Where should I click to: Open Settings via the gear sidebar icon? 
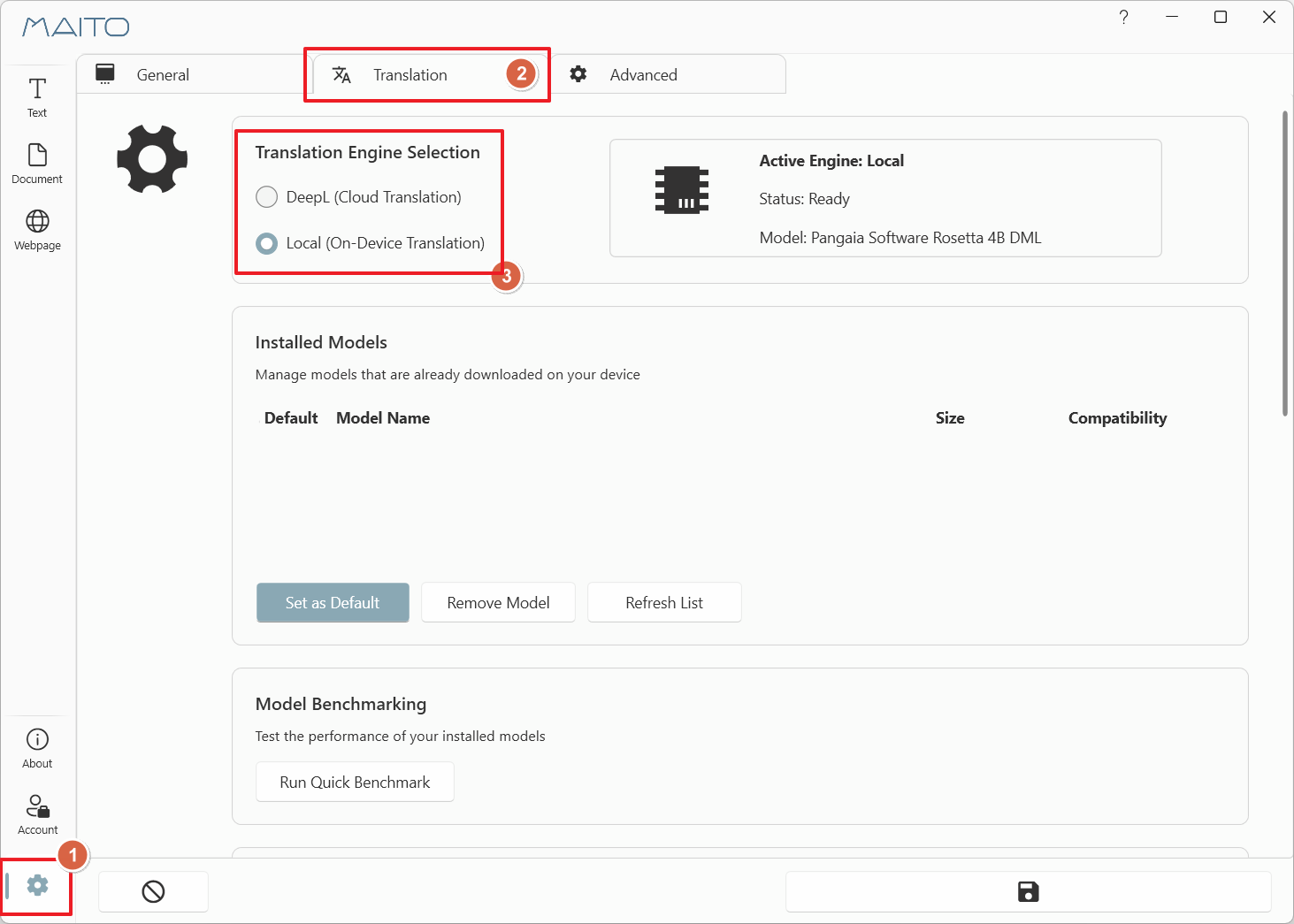(37, 885)
